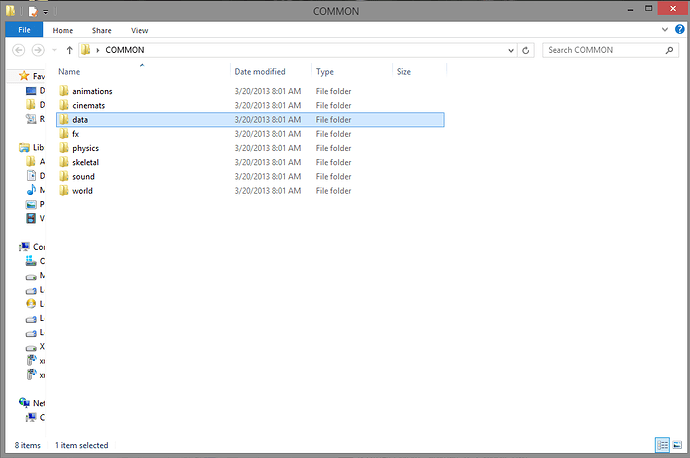Image resolution: width=690 pixels, height=458 pixels.
Task: Switch to the View ribbon tab
Action: click(x=139, y=31)
